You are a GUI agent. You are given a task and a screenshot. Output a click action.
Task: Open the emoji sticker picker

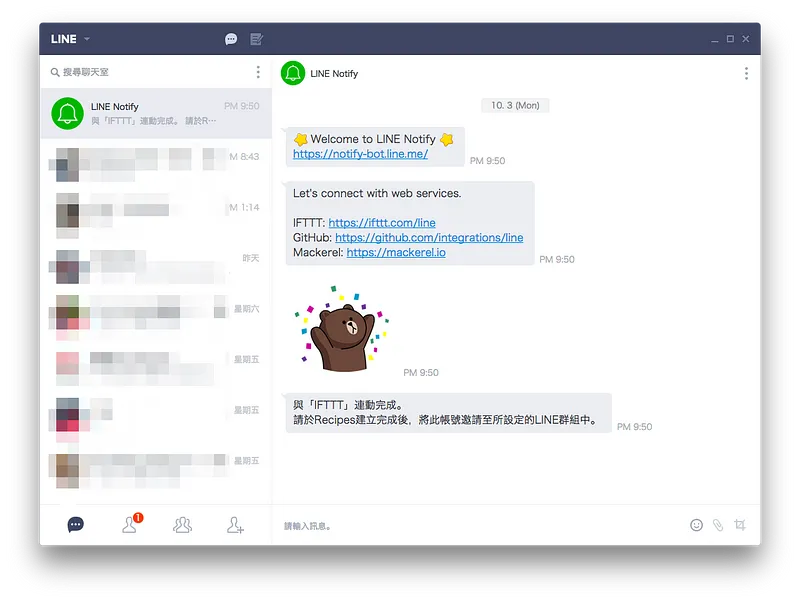(x=696, y=525)
